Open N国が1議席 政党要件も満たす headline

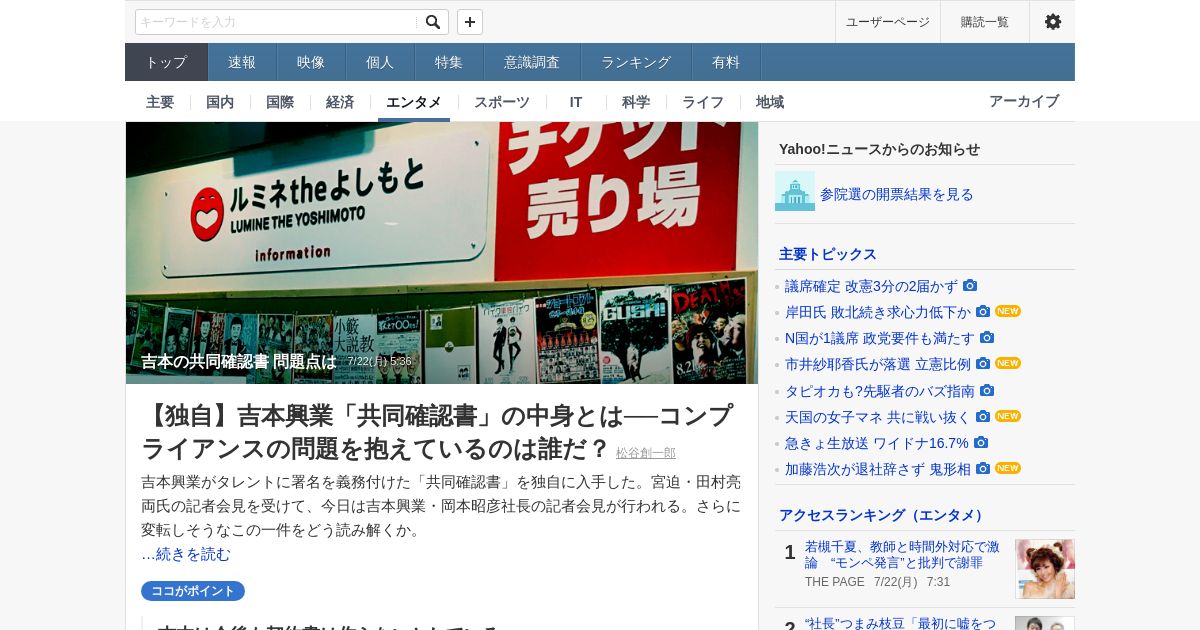coord(880,338)
